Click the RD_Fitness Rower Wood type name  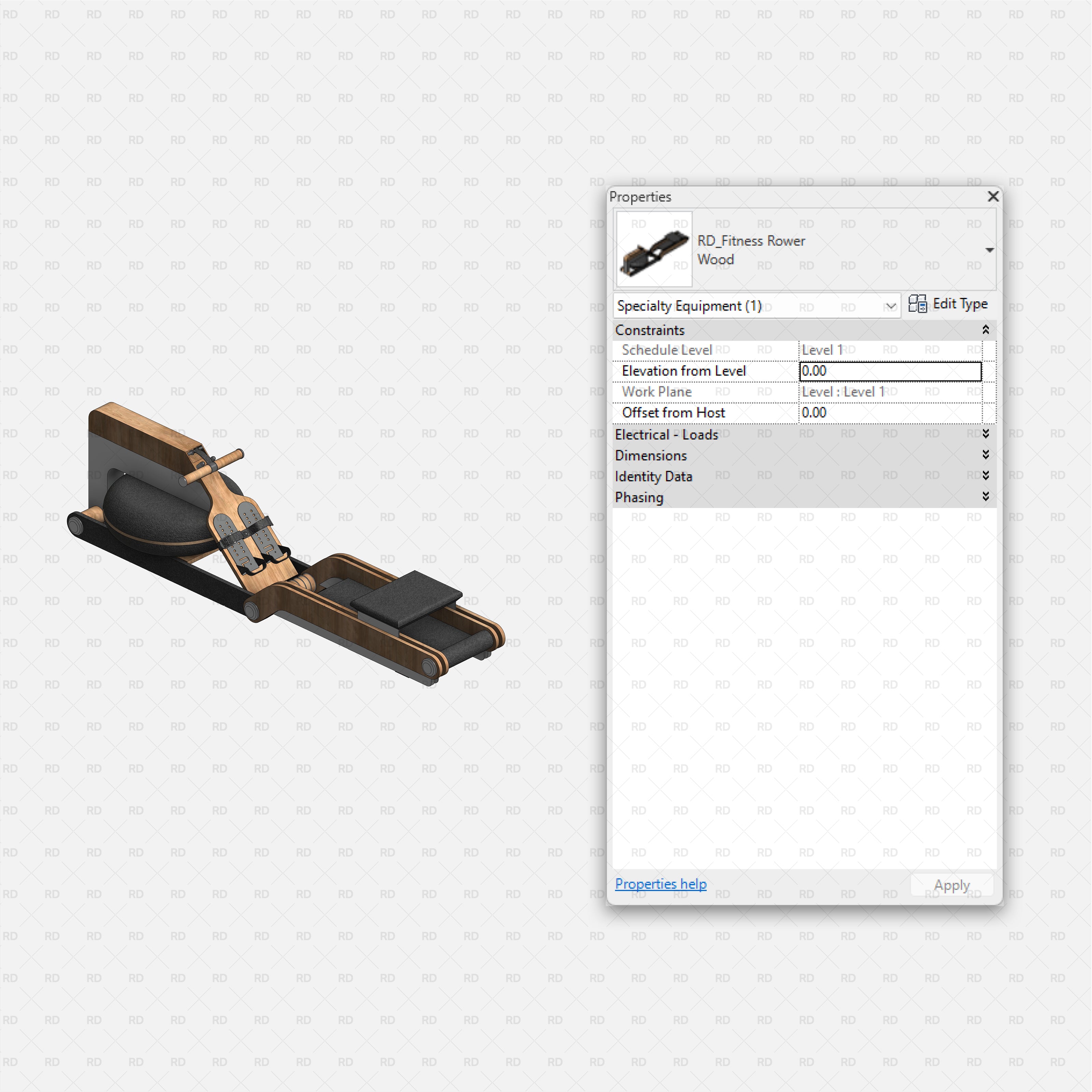pos(752,250)
